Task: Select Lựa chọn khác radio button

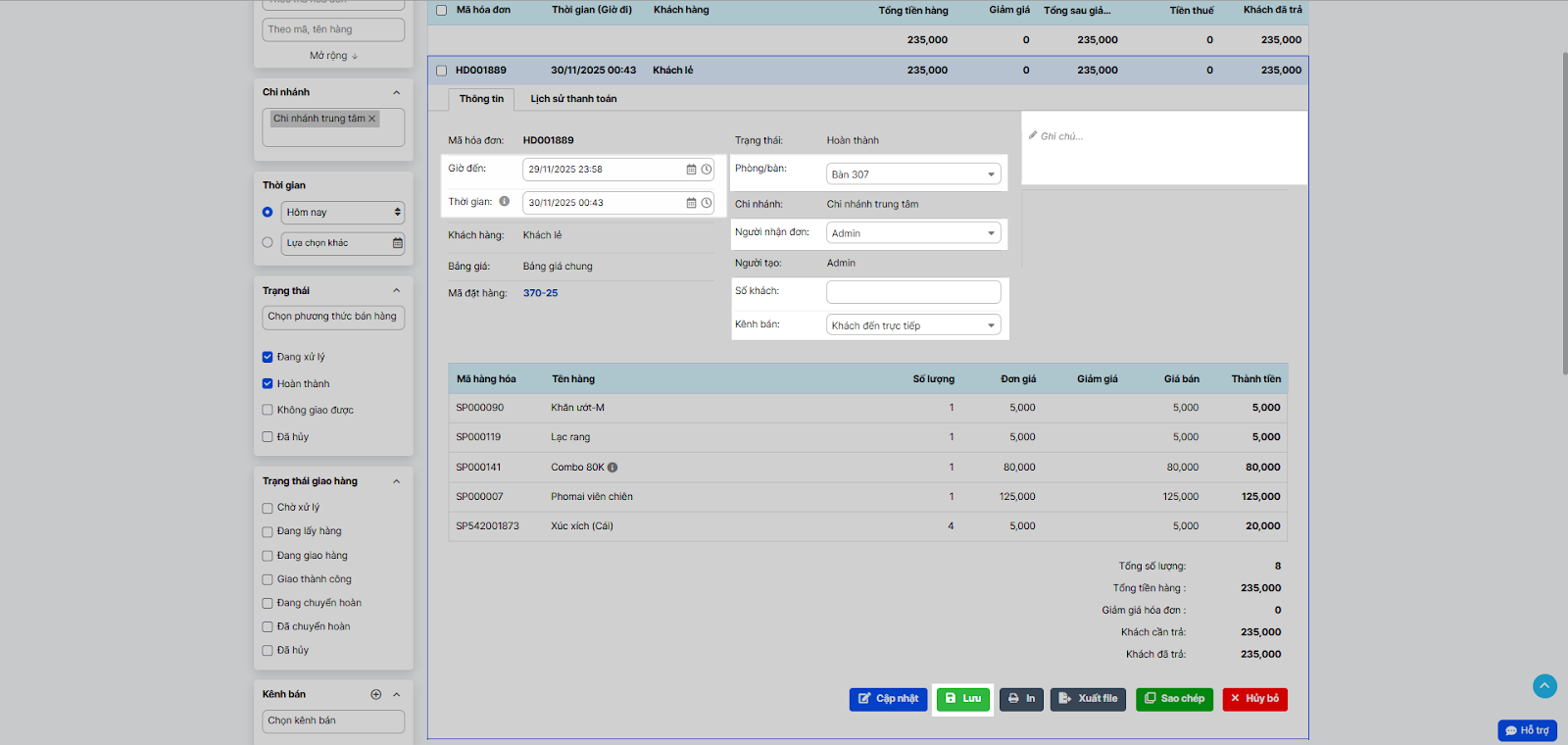Action: 268,242
